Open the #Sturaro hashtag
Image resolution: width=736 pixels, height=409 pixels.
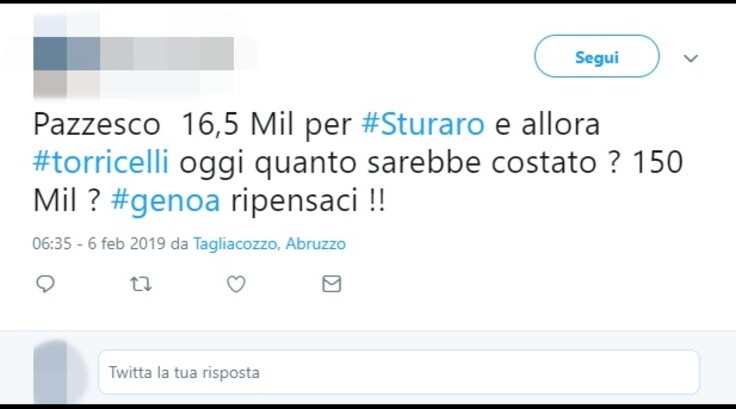tap(423, 124)
